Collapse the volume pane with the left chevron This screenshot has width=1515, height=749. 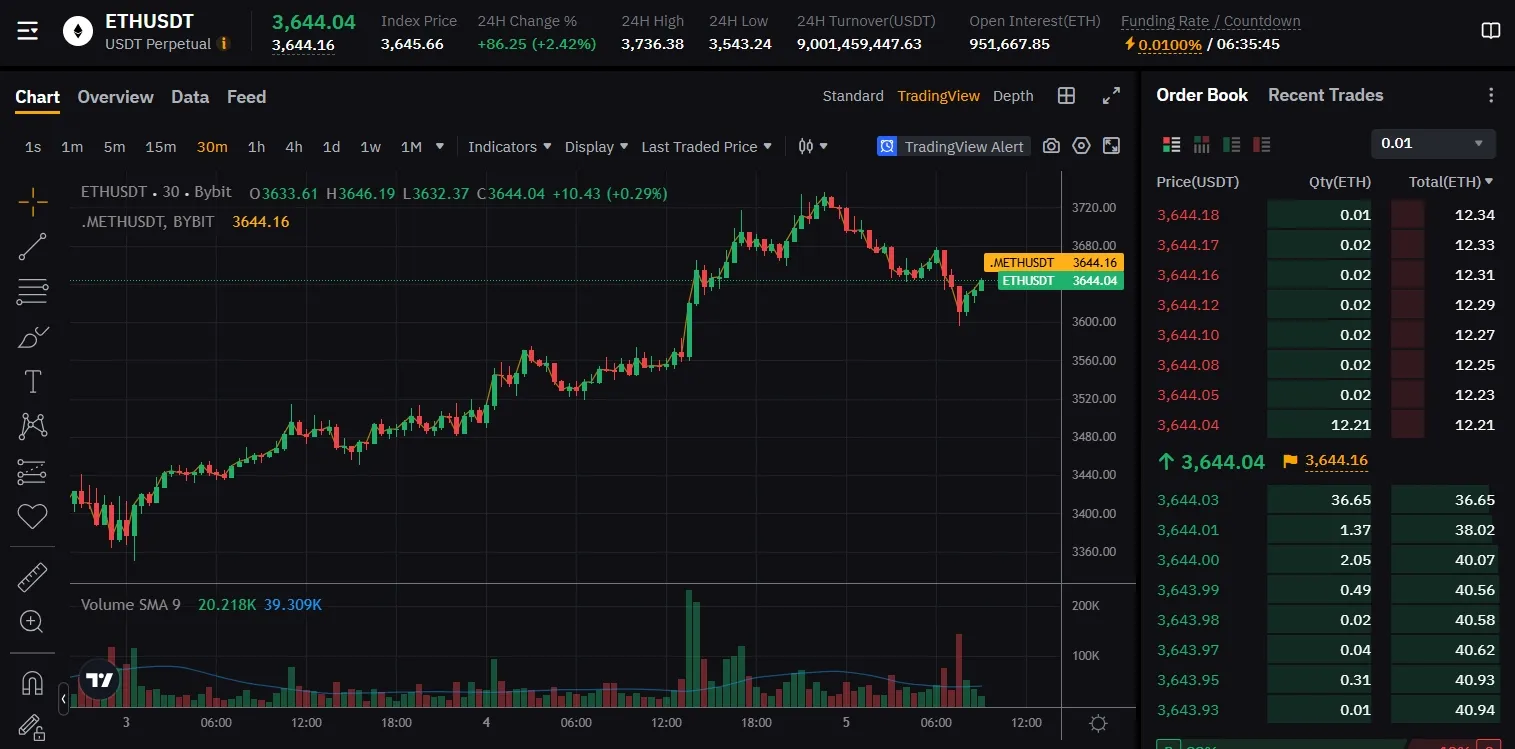64,699
